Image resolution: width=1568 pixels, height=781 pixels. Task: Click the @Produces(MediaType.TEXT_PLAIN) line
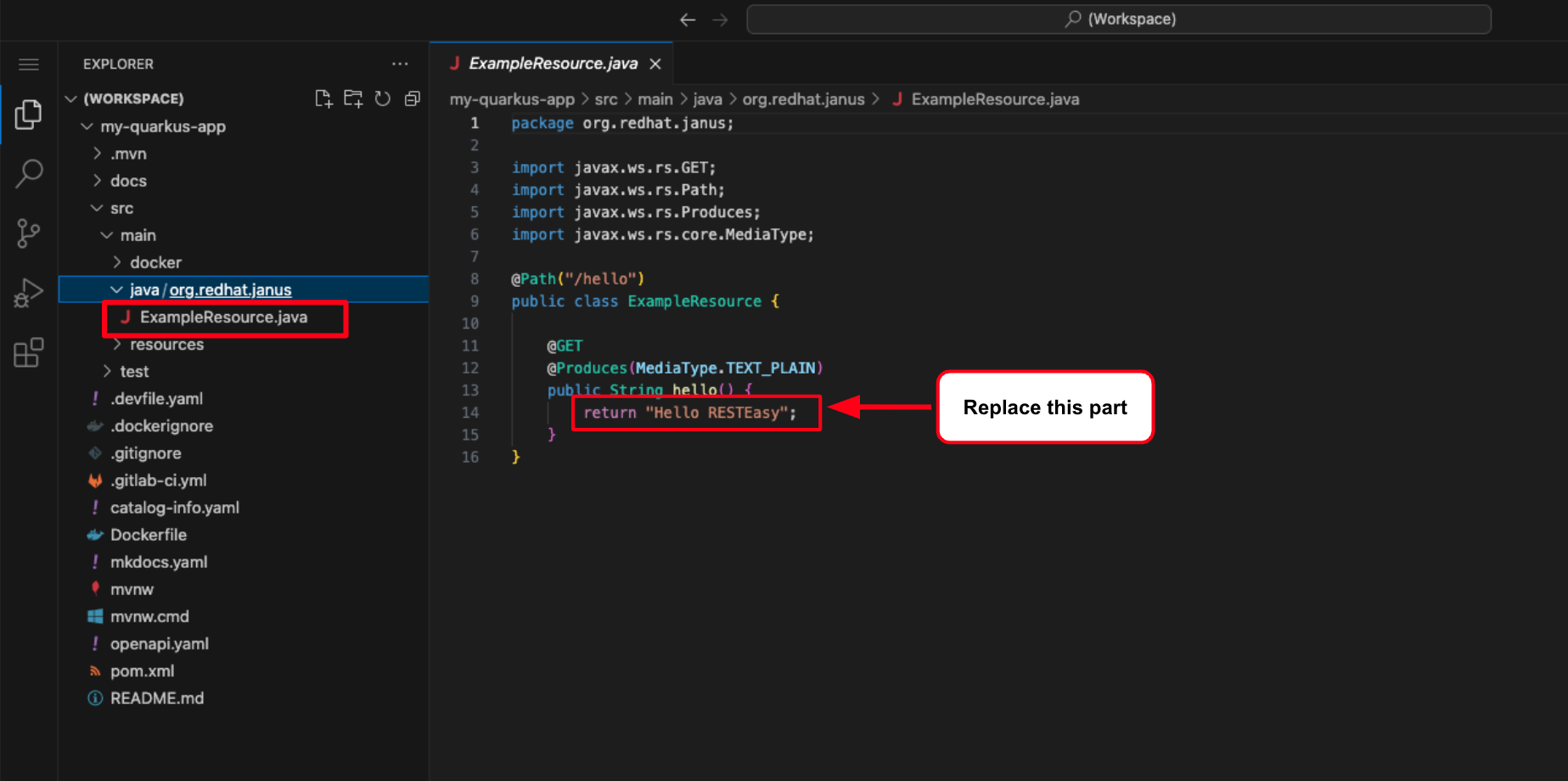pyautogui.click(x=685, y=368)
